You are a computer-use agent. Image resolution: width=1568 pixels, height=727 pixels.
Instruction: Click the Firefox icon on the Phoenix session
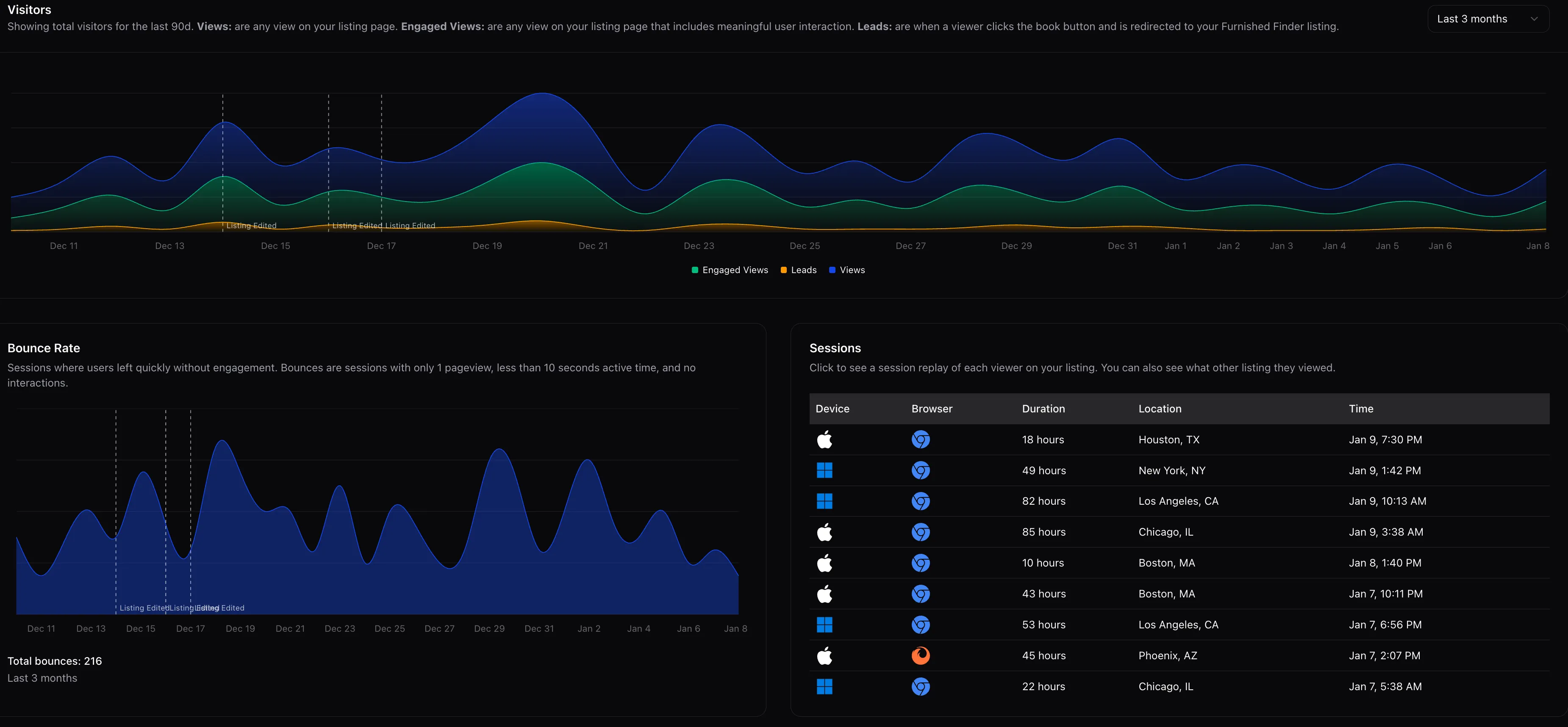coord(920,655)
